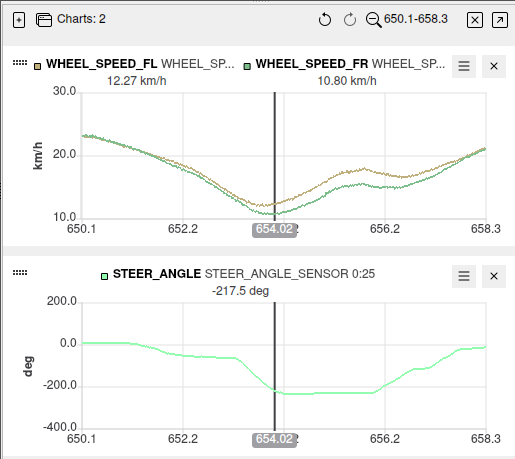515x459 pixels.
Task: Click the undo zoom arrow
Action: [324, 20]
